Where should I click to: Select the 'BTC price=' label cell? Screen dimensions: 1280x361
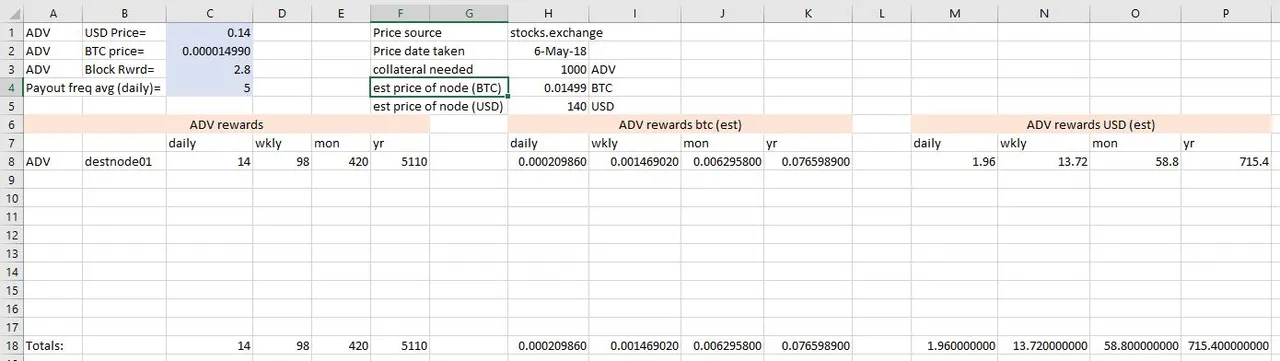124,51
